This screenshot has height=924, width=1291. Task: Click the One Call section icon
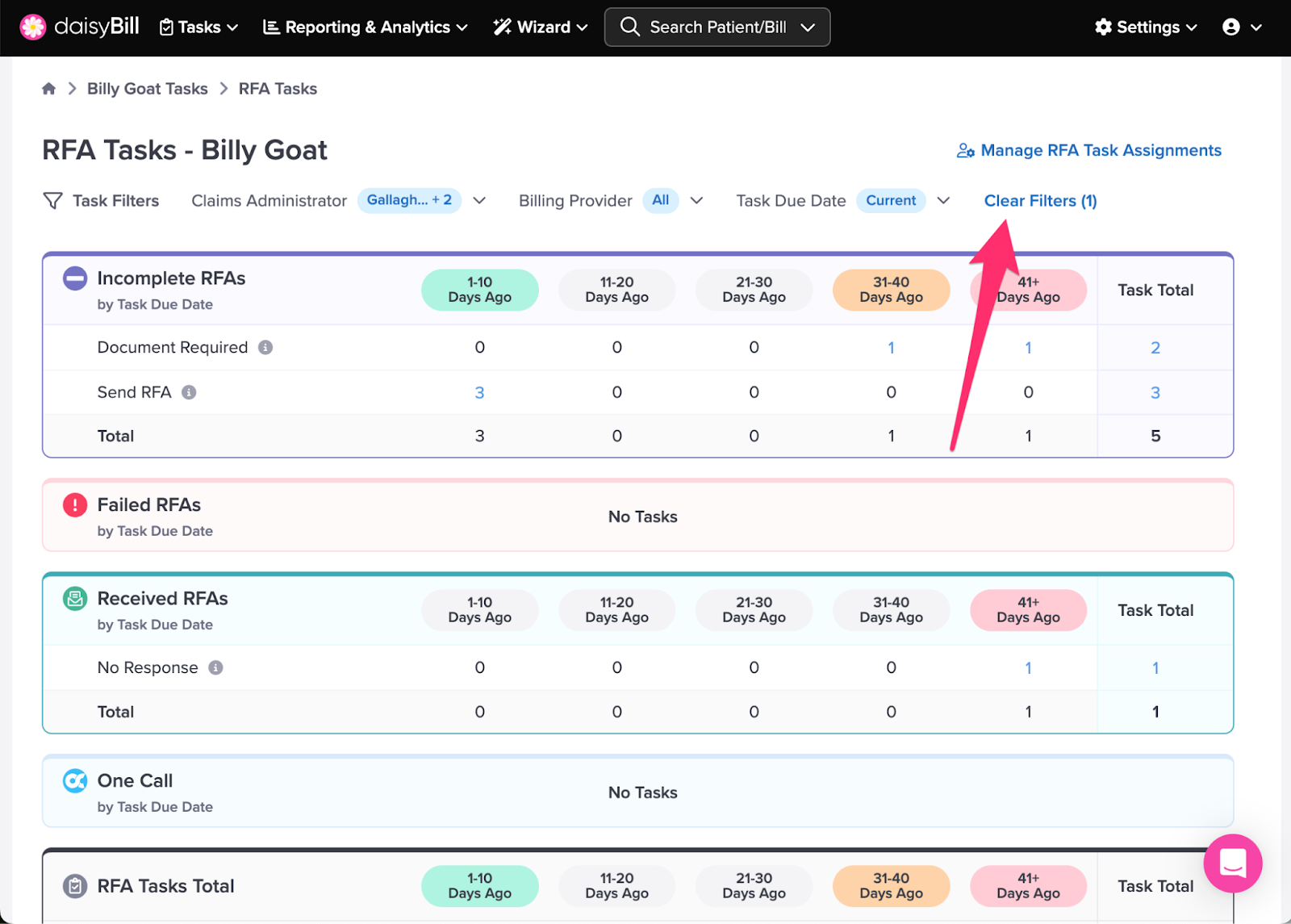(x=75, y=780)
